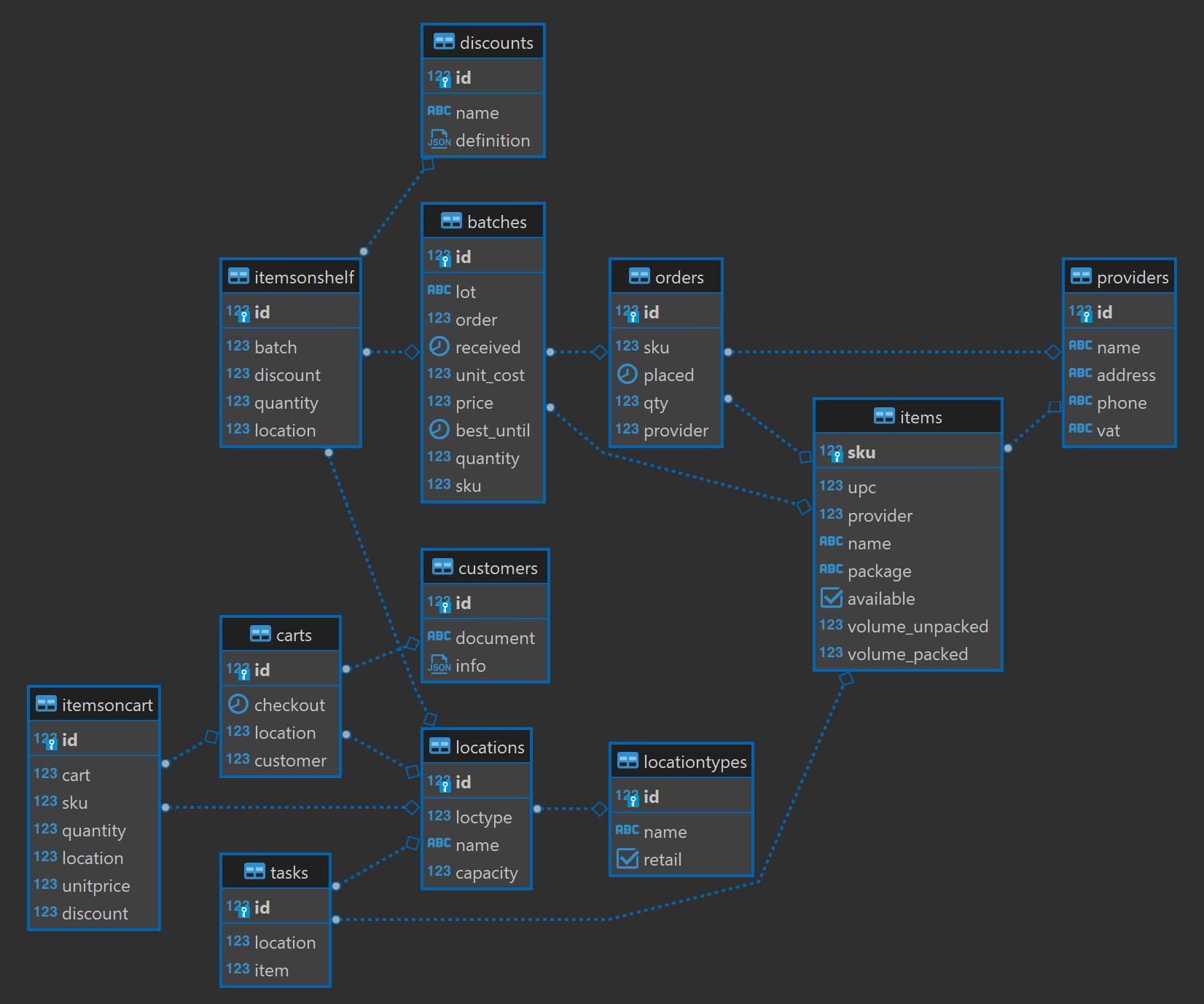Image resolution: width=1204 pixels, height=1004 pixels.
Task: Click the customers table icon
Action: coord(442,567)
